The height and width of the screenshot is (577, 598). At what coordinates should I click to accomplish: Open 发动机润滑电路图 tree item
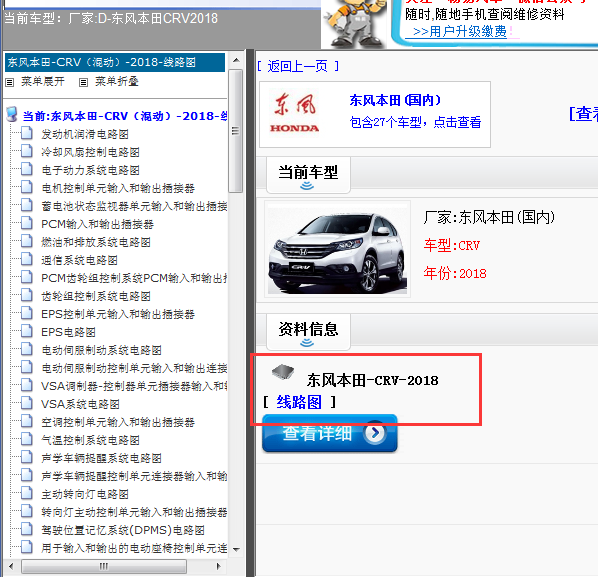coord(85,134)
